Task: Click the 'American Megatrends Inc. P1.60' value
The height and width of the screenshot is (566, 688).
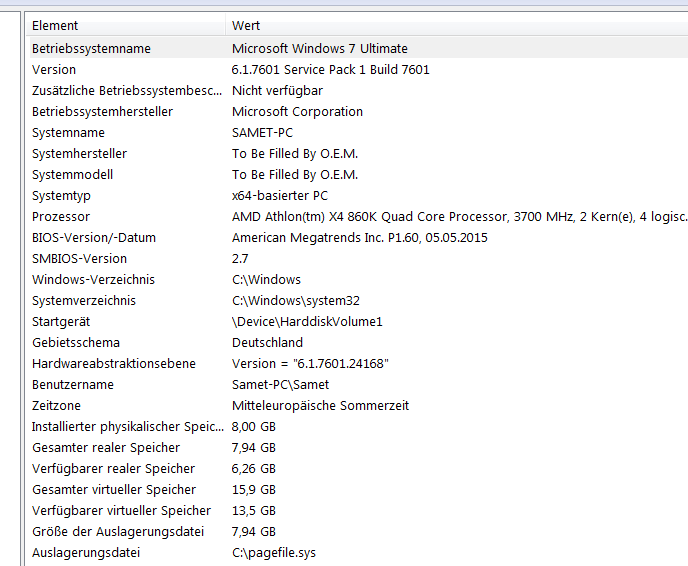Action: (360, 238)
